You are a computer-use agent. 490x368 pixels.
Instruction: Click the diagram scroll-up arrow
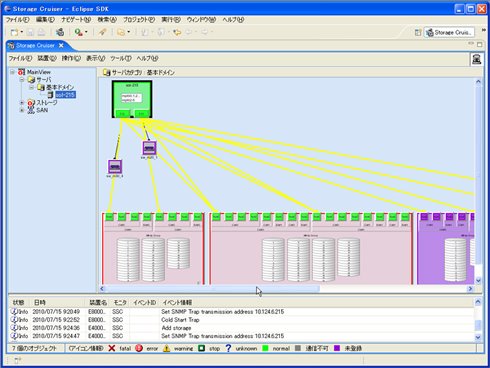(x=478, y=82)
